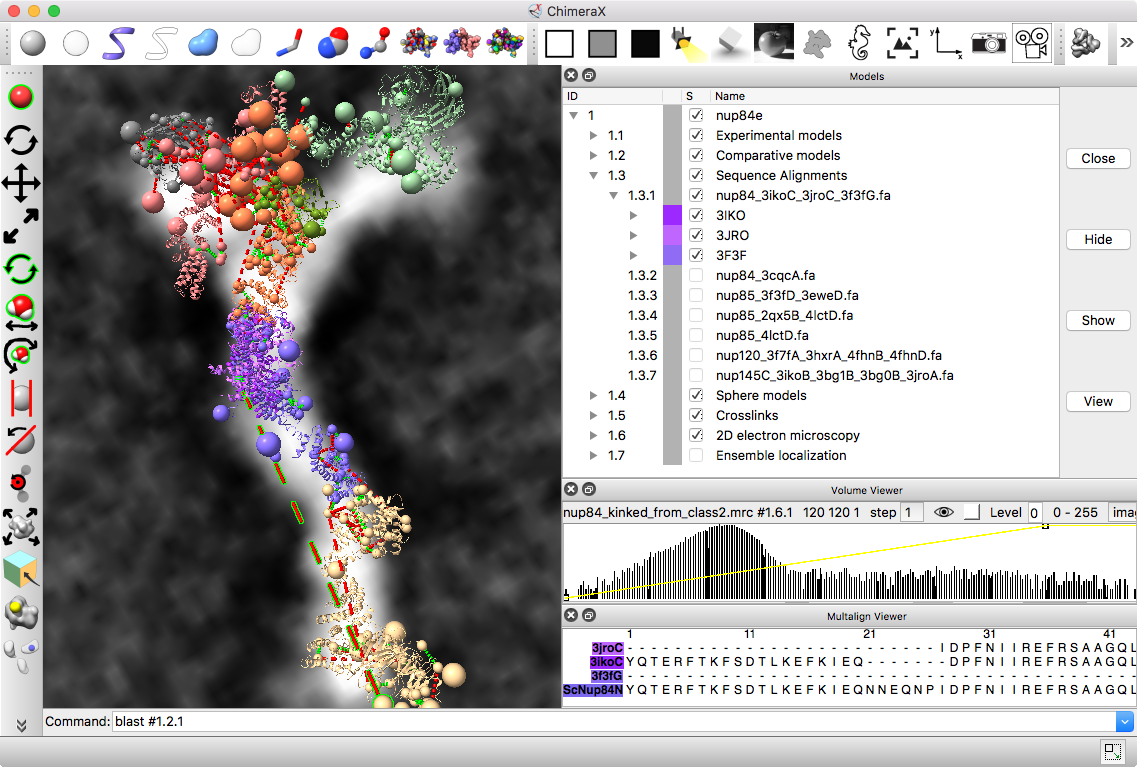Click the snapshot camera icon
Screen dimensions: 1137x767
coord(988,43)
